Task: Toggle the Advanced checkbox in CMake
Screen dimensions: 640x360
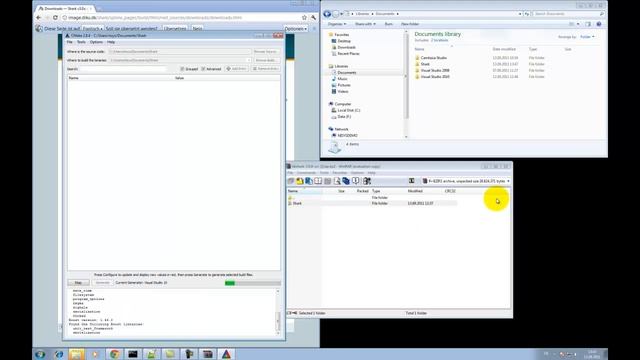Action: coord(203,69)
